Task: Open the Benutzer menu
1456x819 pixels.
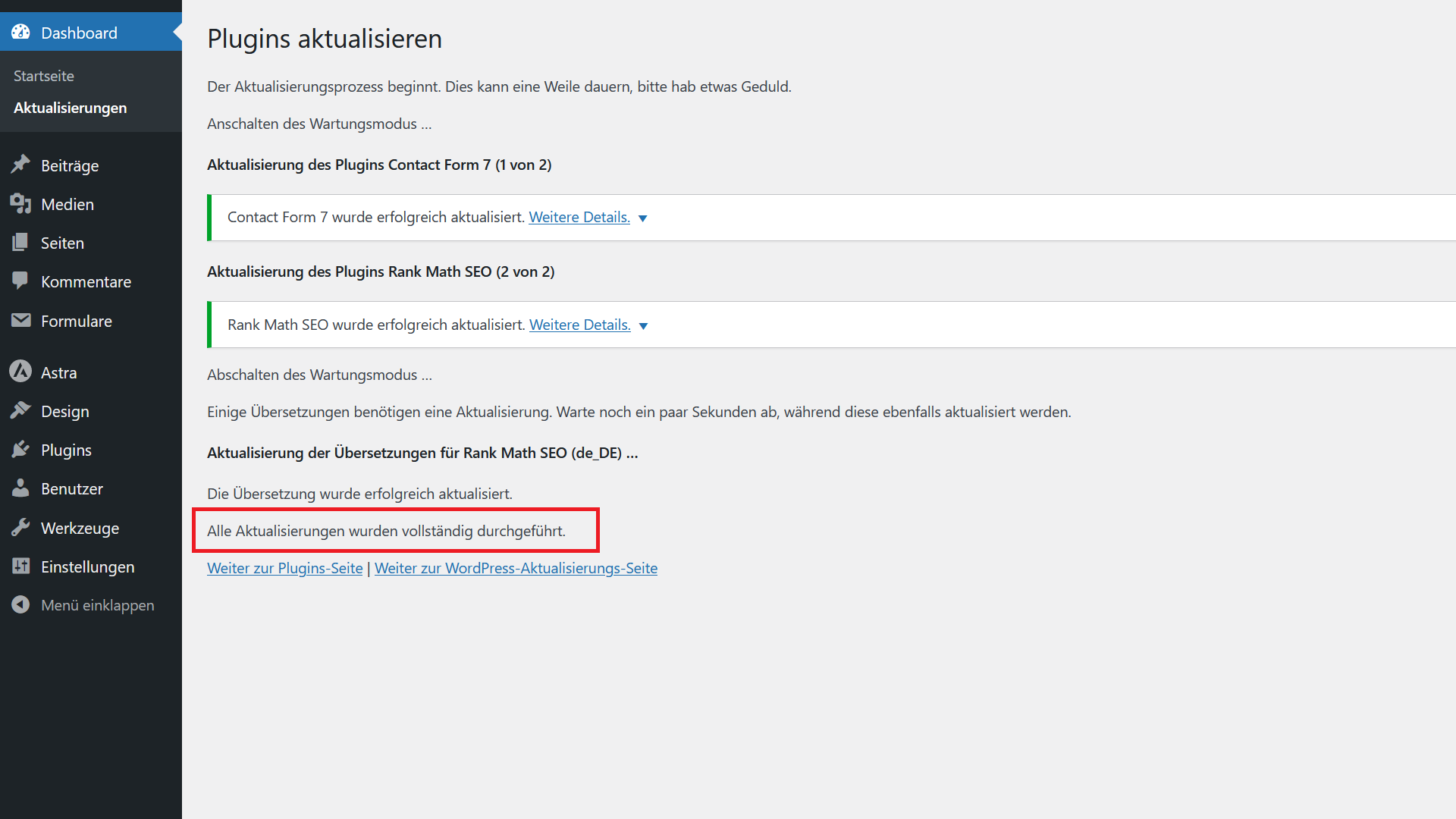Action: click(91, 488)
